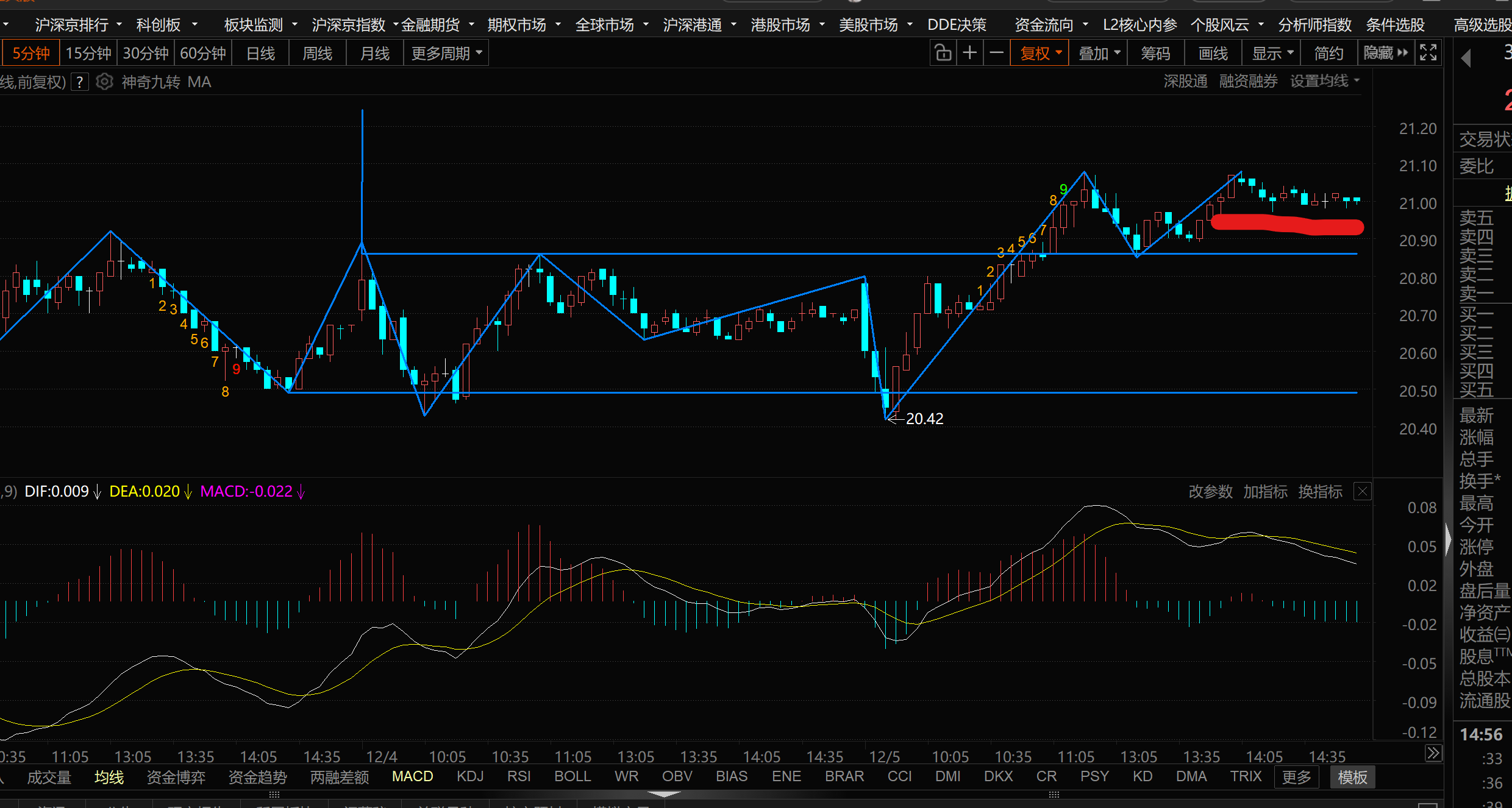Click the left triangle arrow in the side panel

1466,58
